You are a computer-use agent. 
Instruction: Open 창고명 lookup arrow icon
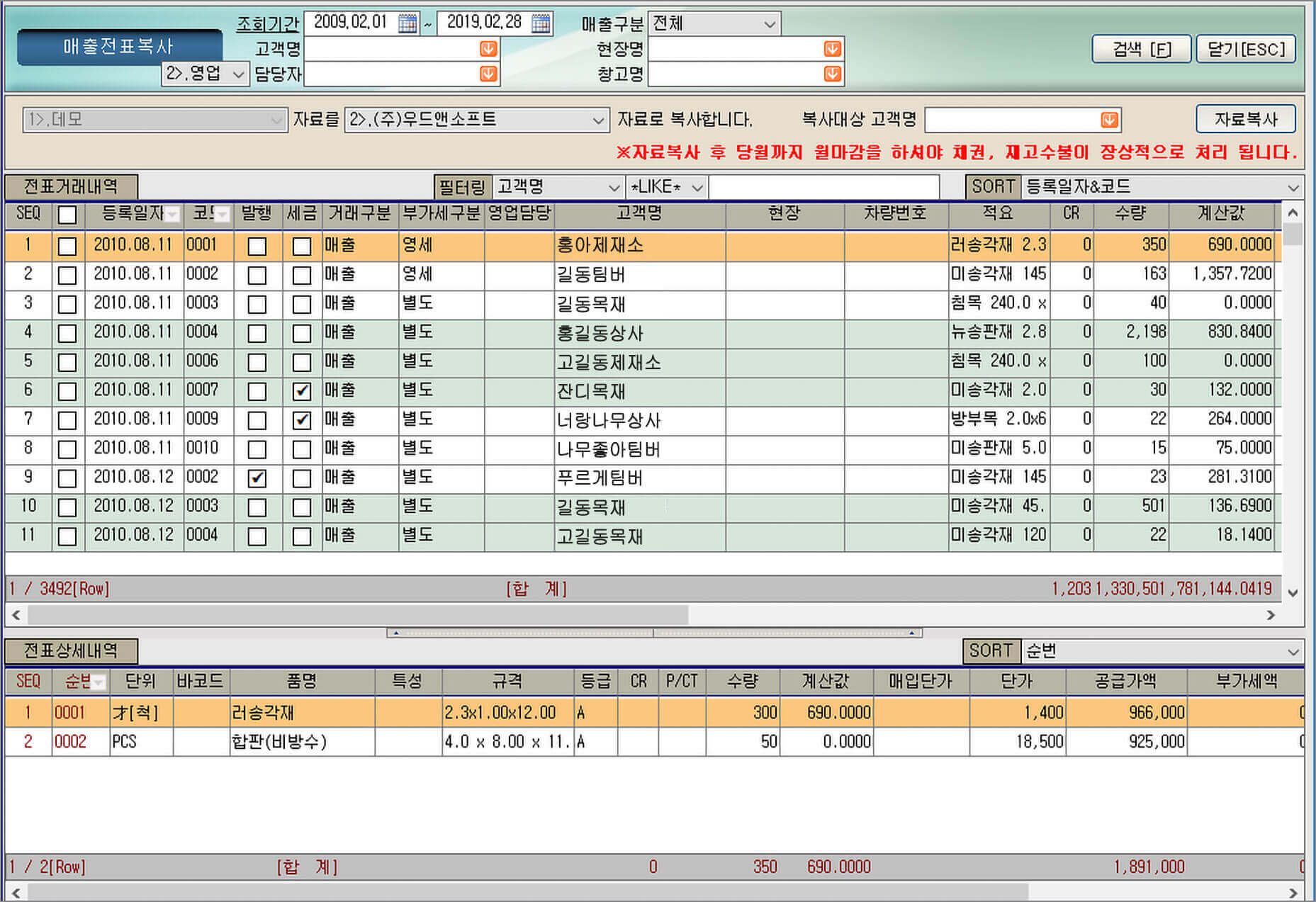pyautogui.click(x=833, y=74)
